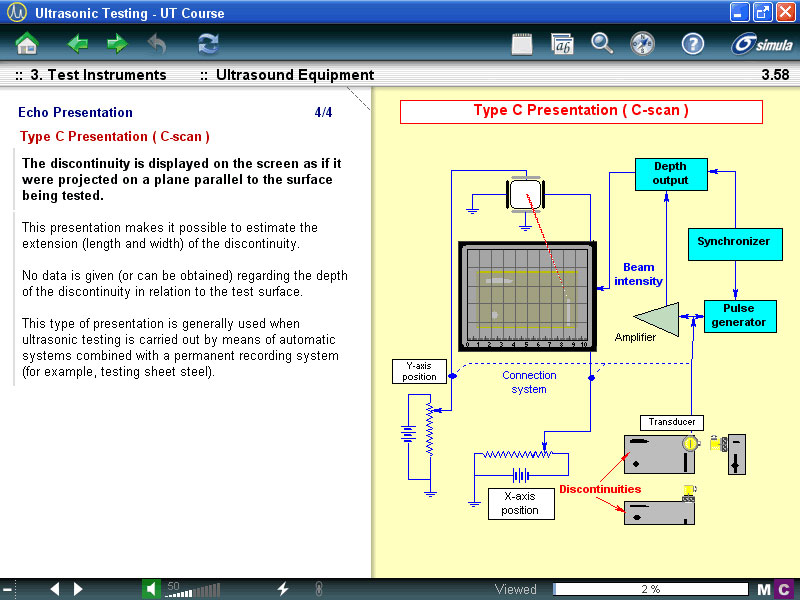This screenshot has width=800, height=600.
Task: Click the Beam intensity label
Action: point(638,274)
